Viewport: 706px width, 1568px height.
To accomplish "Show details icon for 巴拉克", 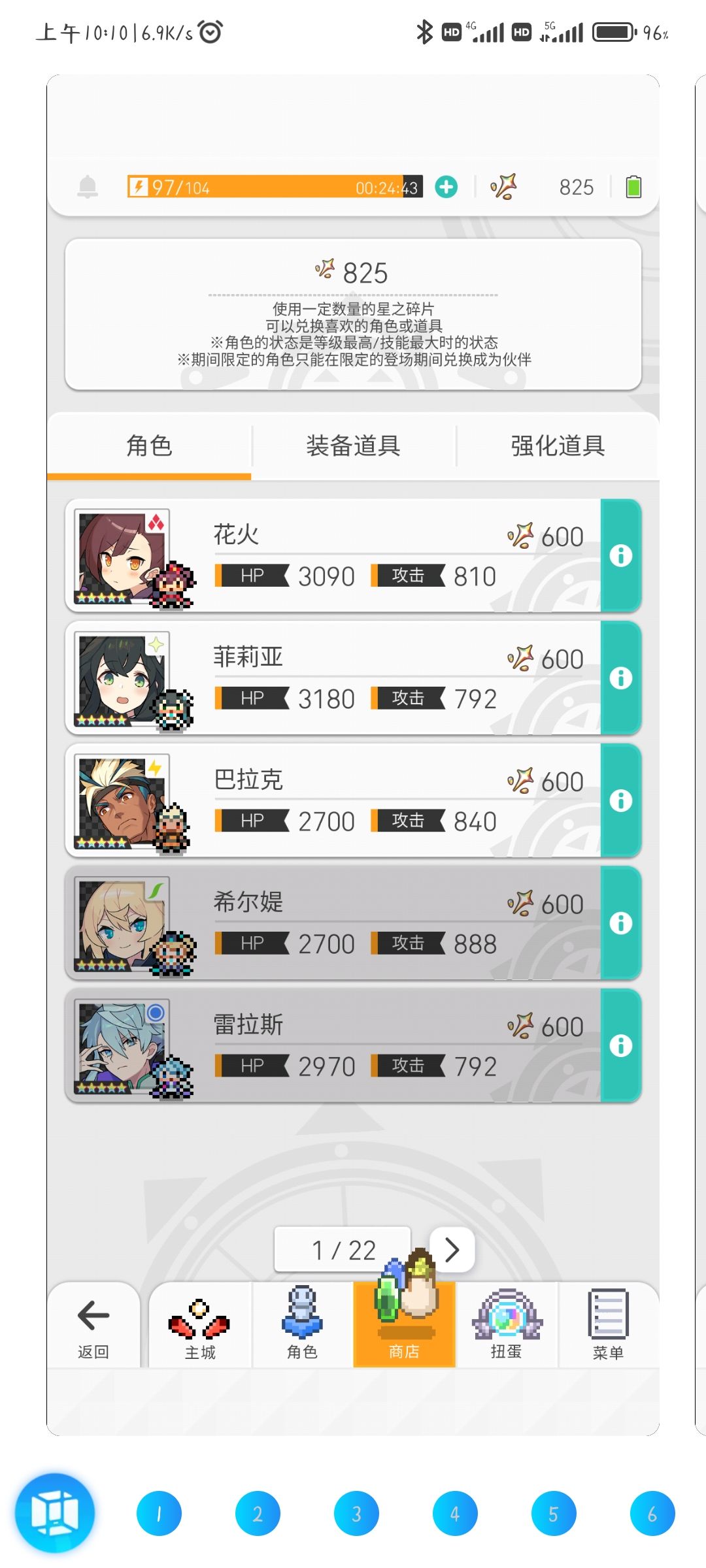I will pos(620,800).
